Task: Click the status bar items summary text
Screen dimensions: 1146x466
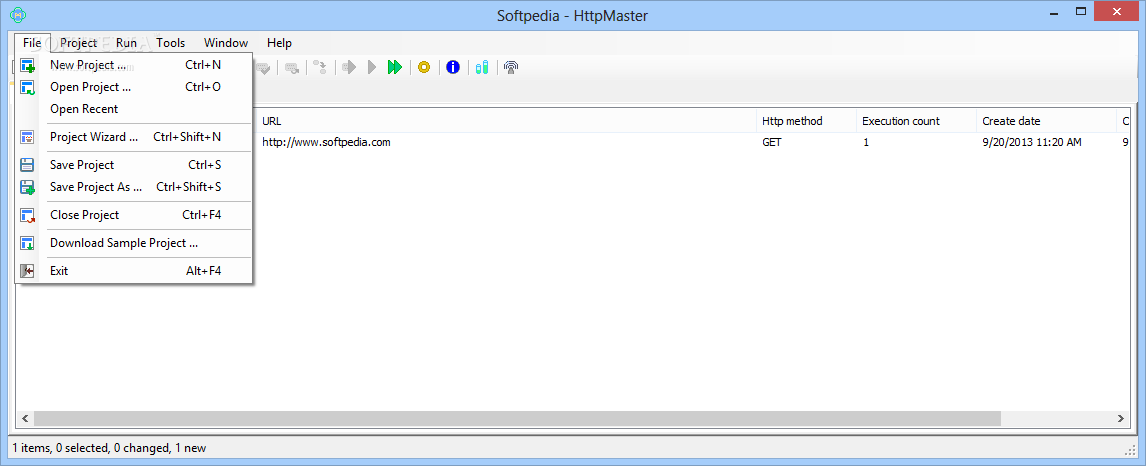Action: tap(110, 448)
